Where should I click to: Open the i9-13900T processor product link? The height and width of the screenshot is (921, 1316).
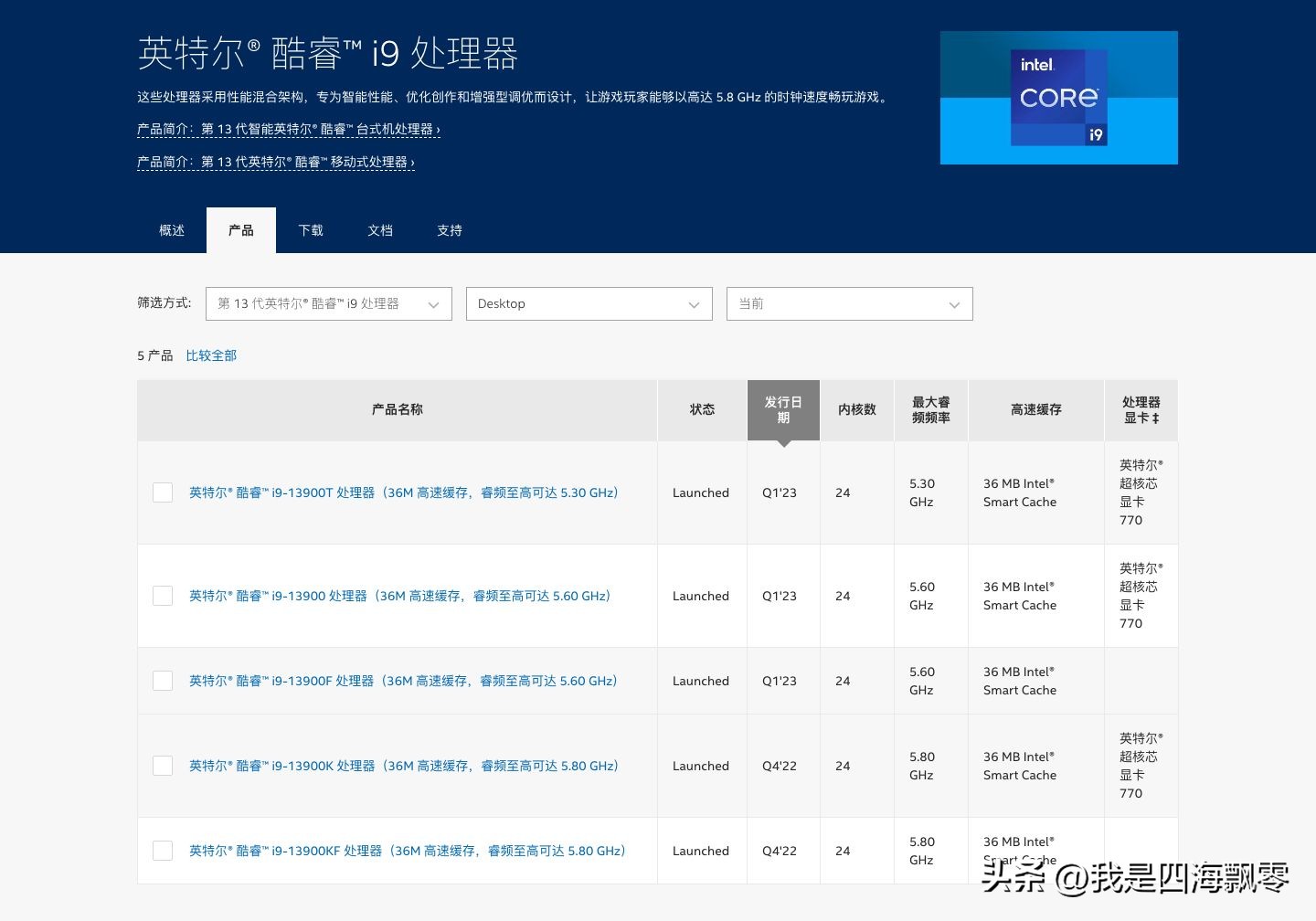tap(403, 492)
